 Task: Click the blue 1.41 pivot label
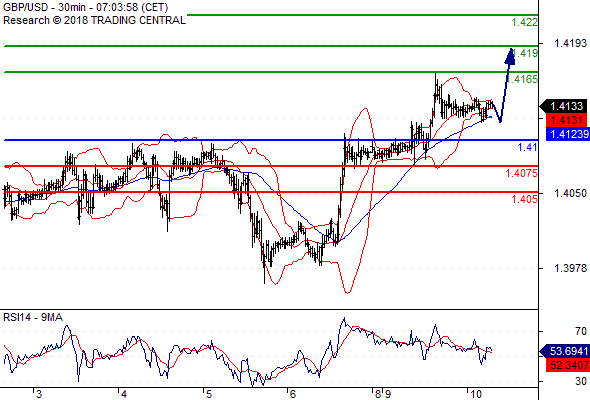pyautogui.click(x=528, y=147)
